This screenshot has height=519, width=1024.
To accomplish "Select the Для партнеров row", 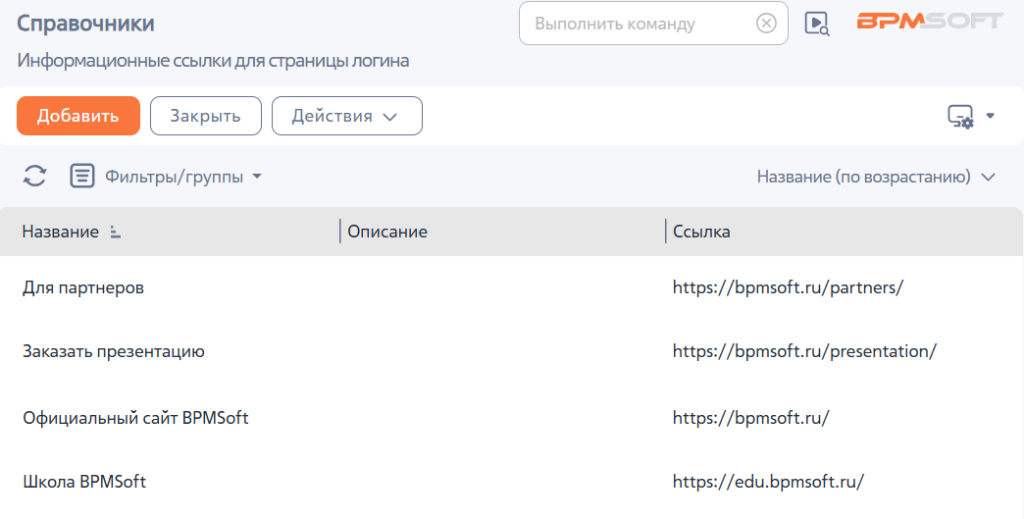I will (x=511, y=287).
